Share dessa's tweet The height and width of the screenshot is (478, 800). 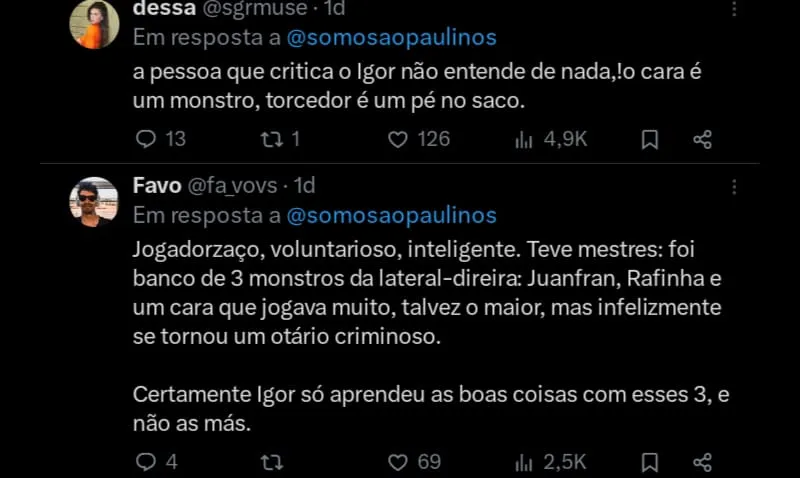[702, 139]
